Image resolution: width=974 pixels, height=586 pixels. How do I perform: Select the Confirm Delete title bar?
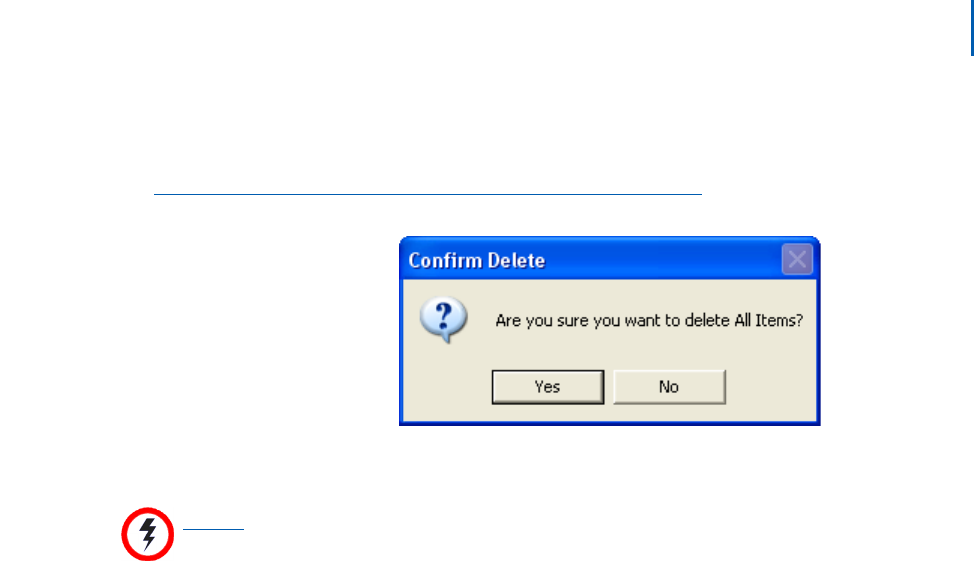tap(609, 259)
